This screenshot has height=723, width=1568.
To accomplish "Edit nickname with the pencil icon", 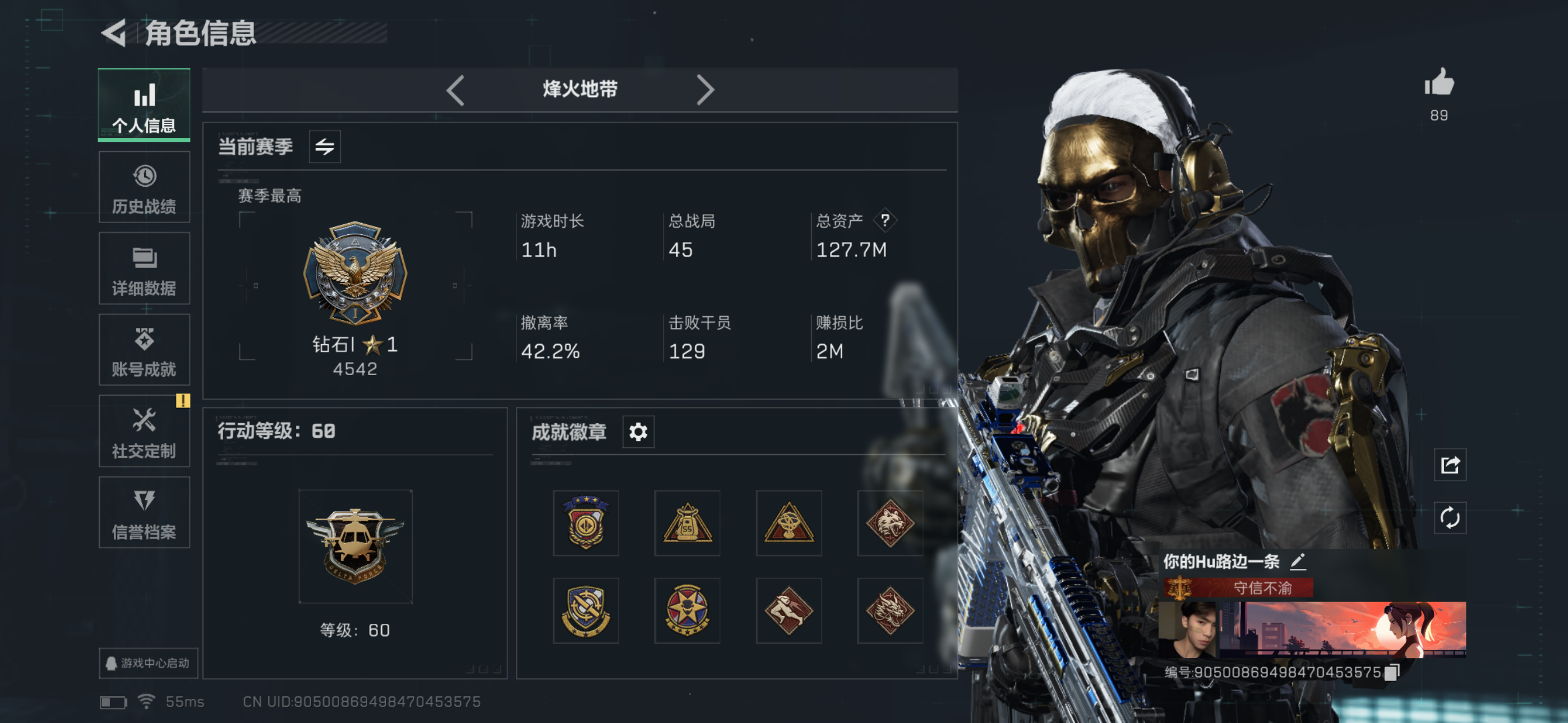I will click(x=1297, y=561).
